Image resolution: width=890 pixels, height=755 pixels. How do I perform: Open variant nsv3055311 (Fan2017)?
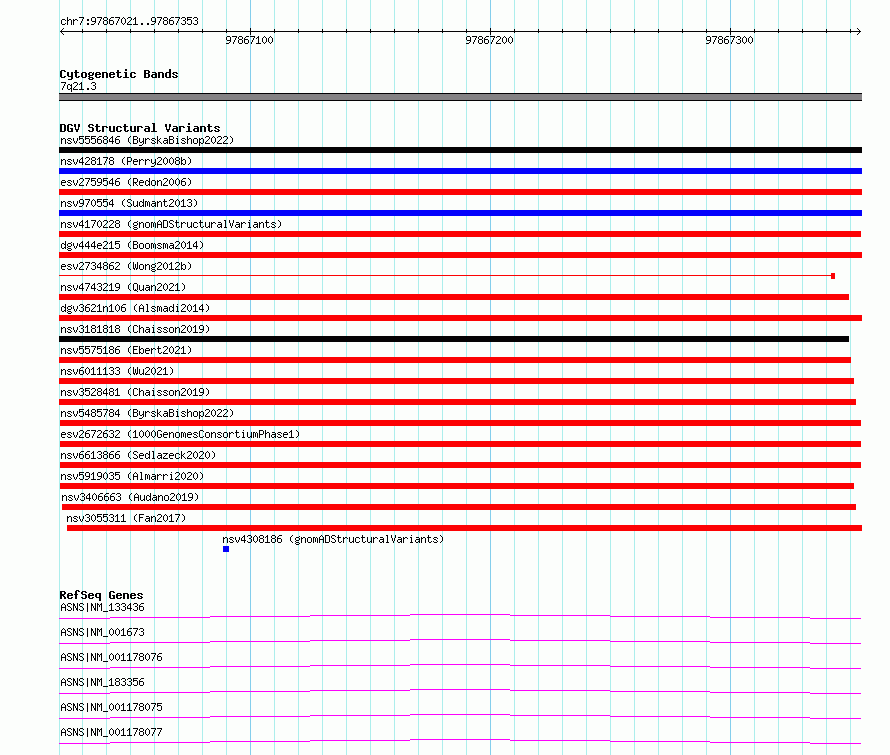[x=126, y=518]
